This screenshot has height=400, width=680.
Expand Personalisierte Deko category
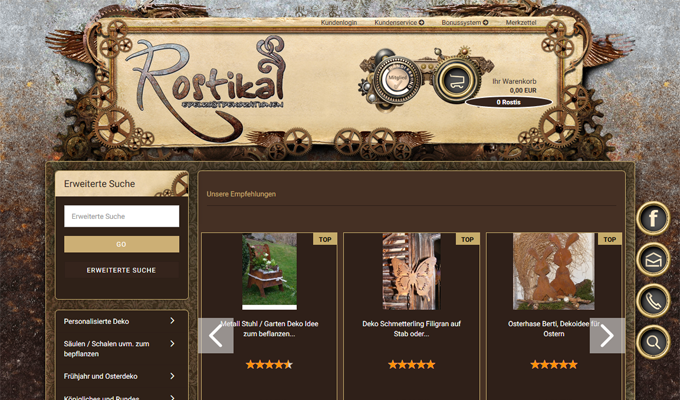[x=120, y=322]
